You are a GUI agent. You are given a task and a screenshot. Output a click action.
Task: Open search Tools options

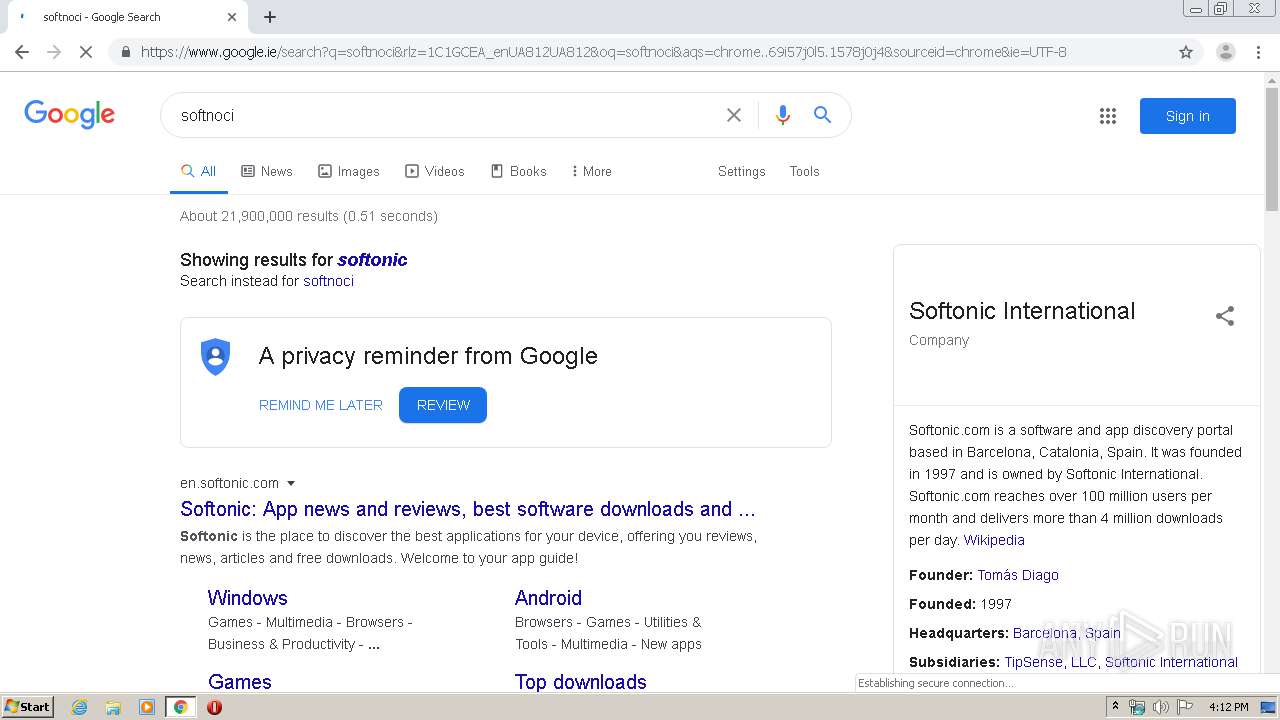coord(804,171)
